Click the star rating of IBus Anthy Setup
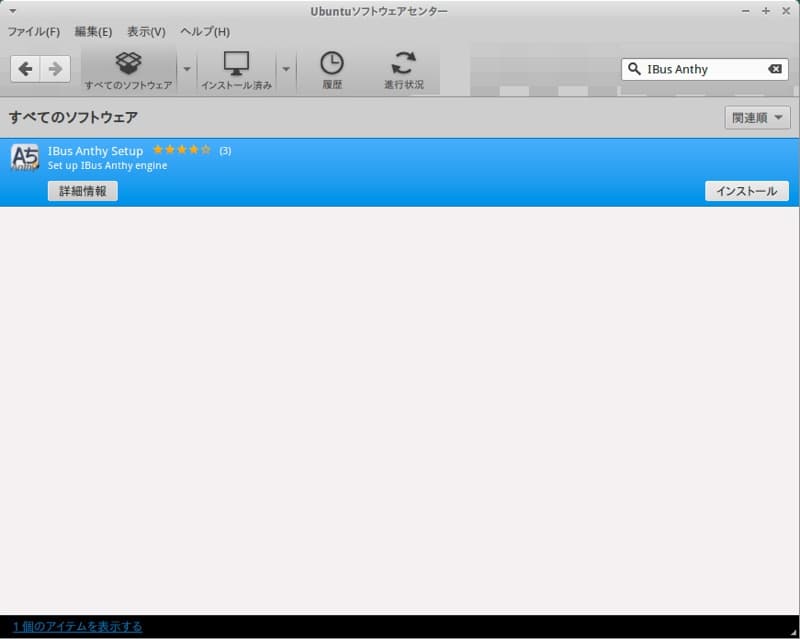The height and width of the screenshot is (639, 800). [182, 150]
